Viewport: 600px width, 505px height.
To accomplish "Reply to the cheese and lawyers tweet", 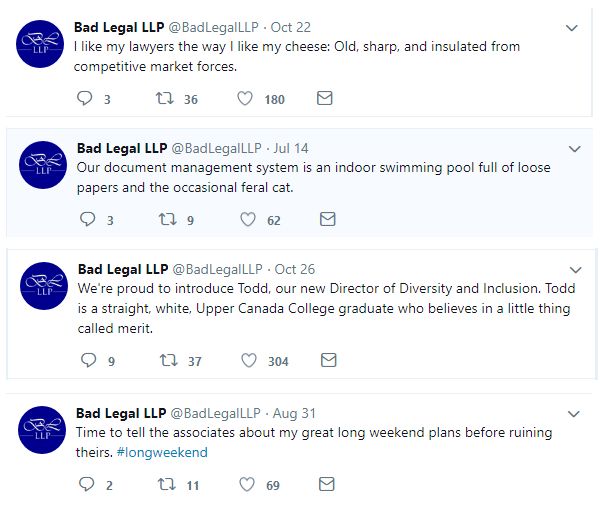I will pyautogui.click(x=86, y=98).
